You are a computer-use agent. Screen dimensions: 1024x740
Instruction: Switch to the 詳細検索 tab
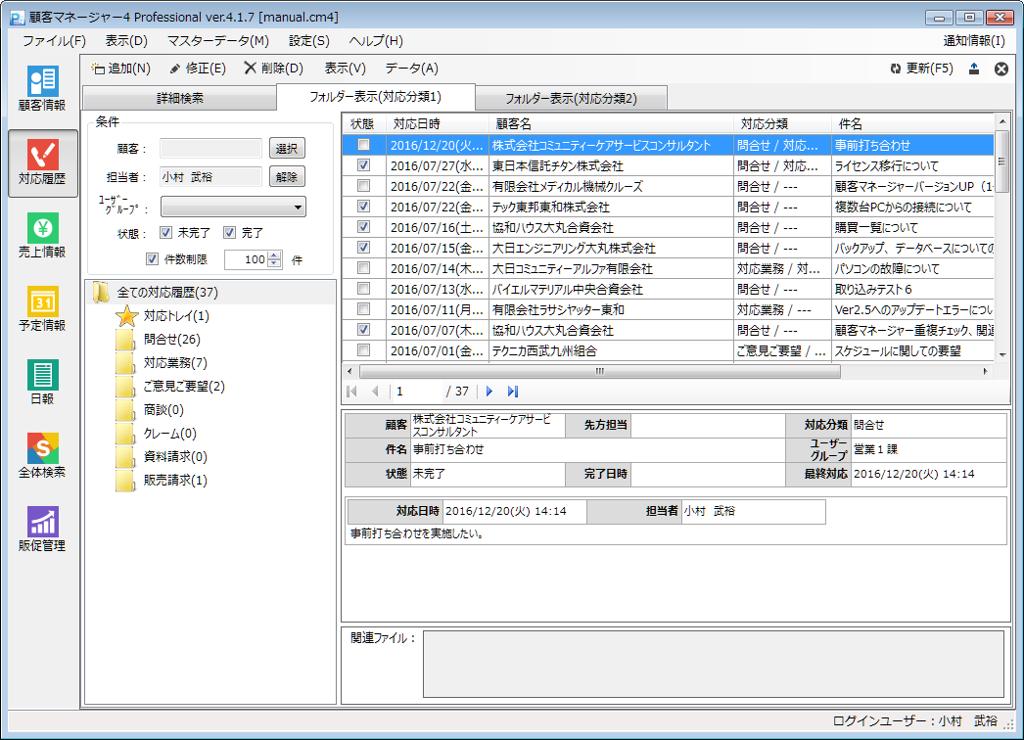(x=180, y=99)
